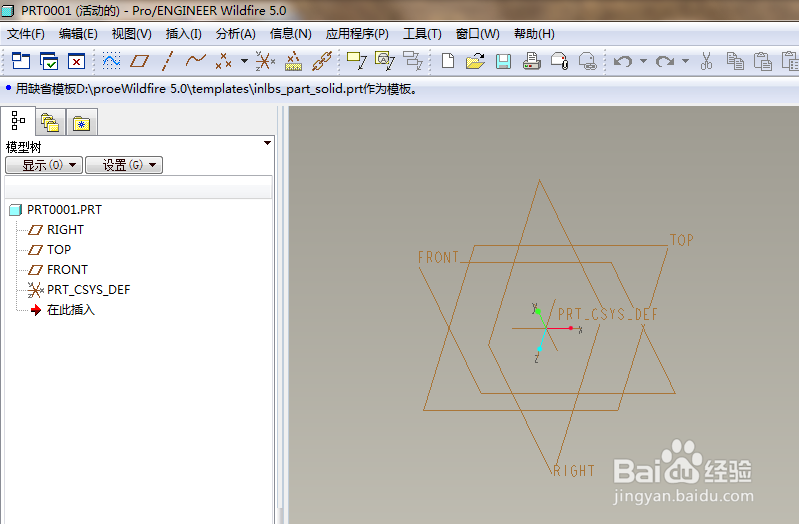Open the 窗口(W) menu
Image resolution: width=799 pixels, height=524 pixels.
coord(477,34)
